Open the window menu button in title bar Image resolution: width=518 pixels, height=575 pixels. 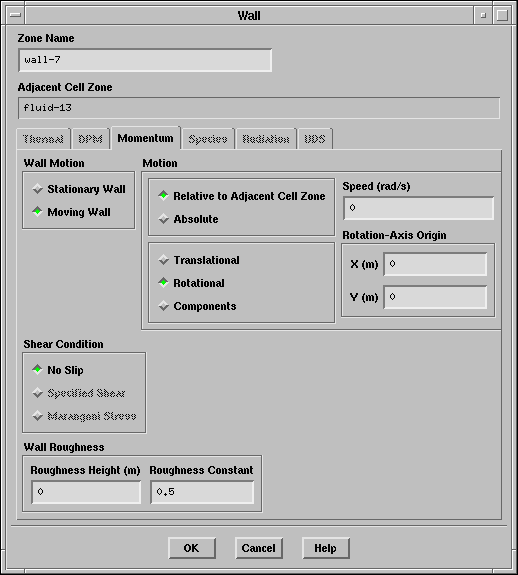click(x=15, y=15)
